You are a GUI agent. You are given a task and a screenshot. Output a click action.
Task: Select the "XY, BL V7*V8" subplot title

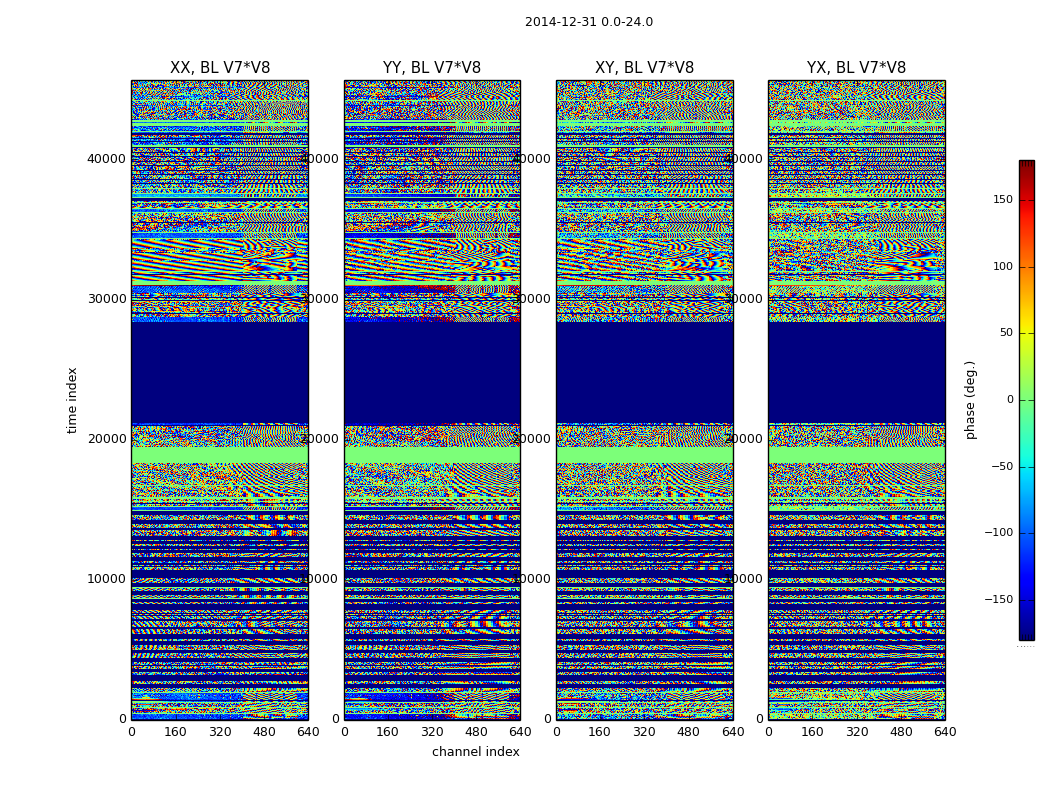pyautogui.click(x=644, y=68)
